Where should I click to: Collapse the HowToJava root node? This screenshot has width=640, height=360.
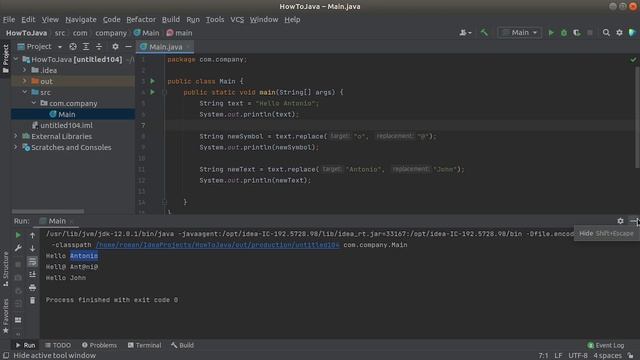tap(16, 60)
